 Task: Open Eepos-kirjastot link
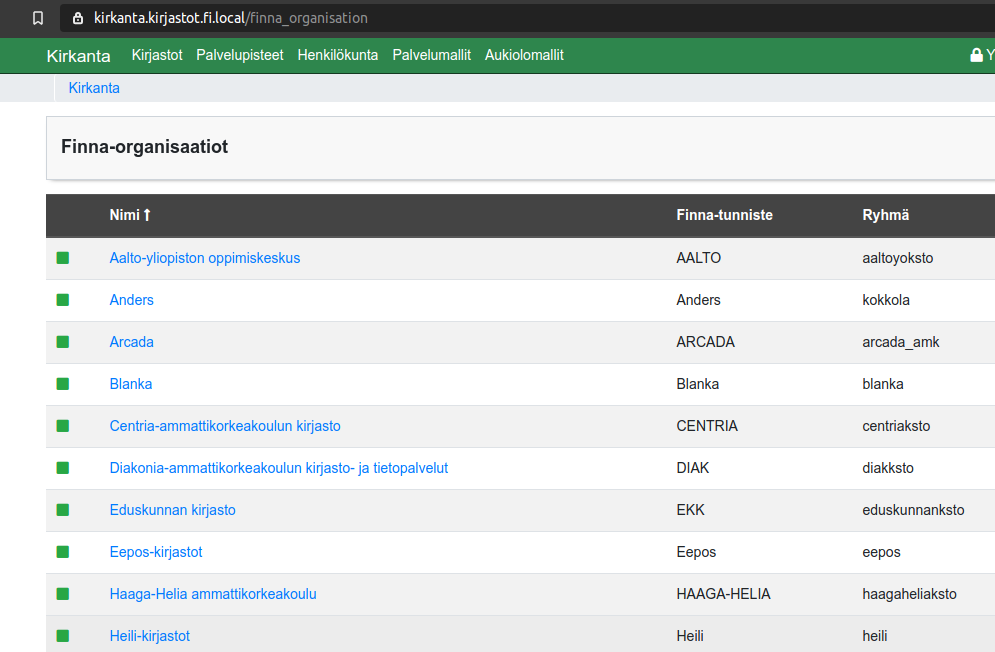tap(155, 552)
